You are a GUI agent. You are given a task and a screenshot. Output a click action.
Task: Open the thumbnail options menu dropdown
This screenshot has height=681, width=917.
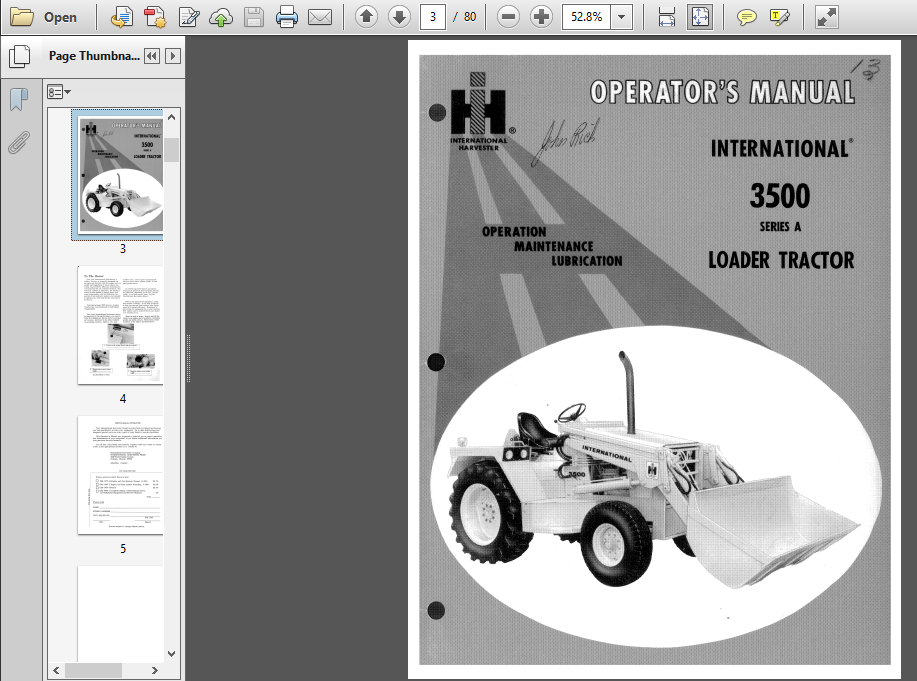click(59, 92)
